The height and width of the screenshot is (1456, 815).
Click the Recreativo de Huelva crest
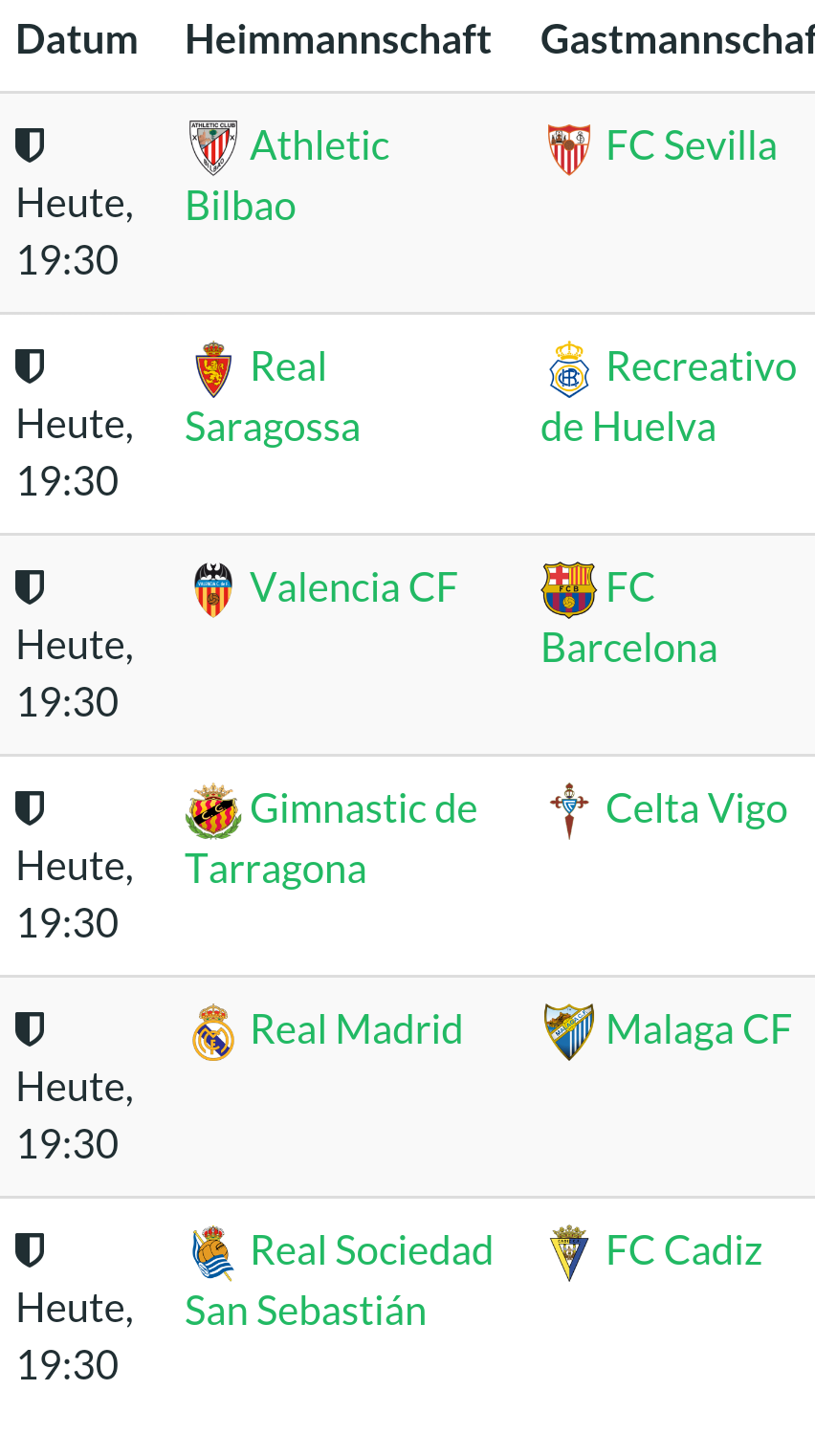pos(569,369)
